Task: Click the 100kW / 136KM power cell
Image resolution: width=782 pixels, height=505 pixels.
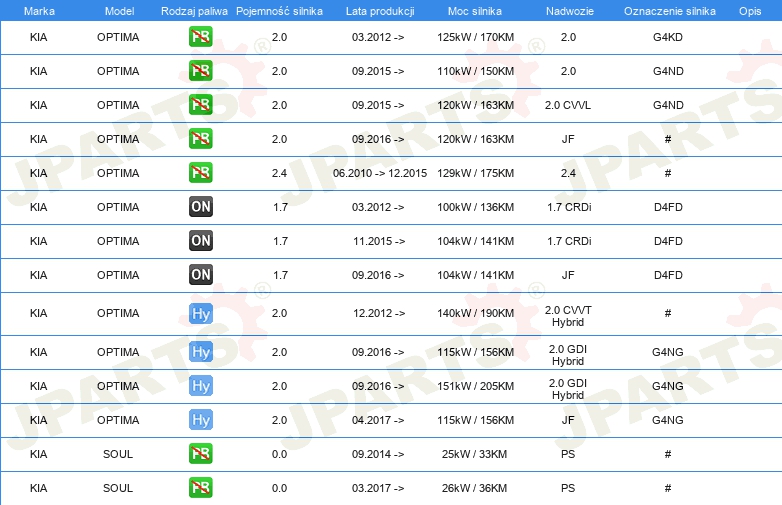Action: (475, 207)
